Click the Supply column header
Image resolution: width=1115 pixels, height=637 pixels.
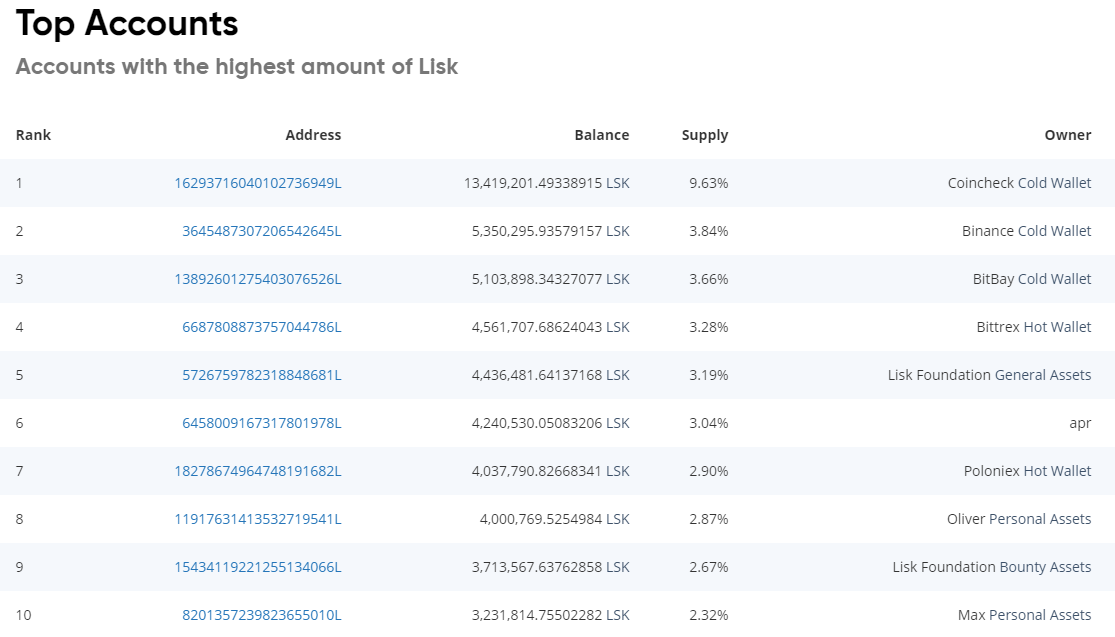coord(705,135)
